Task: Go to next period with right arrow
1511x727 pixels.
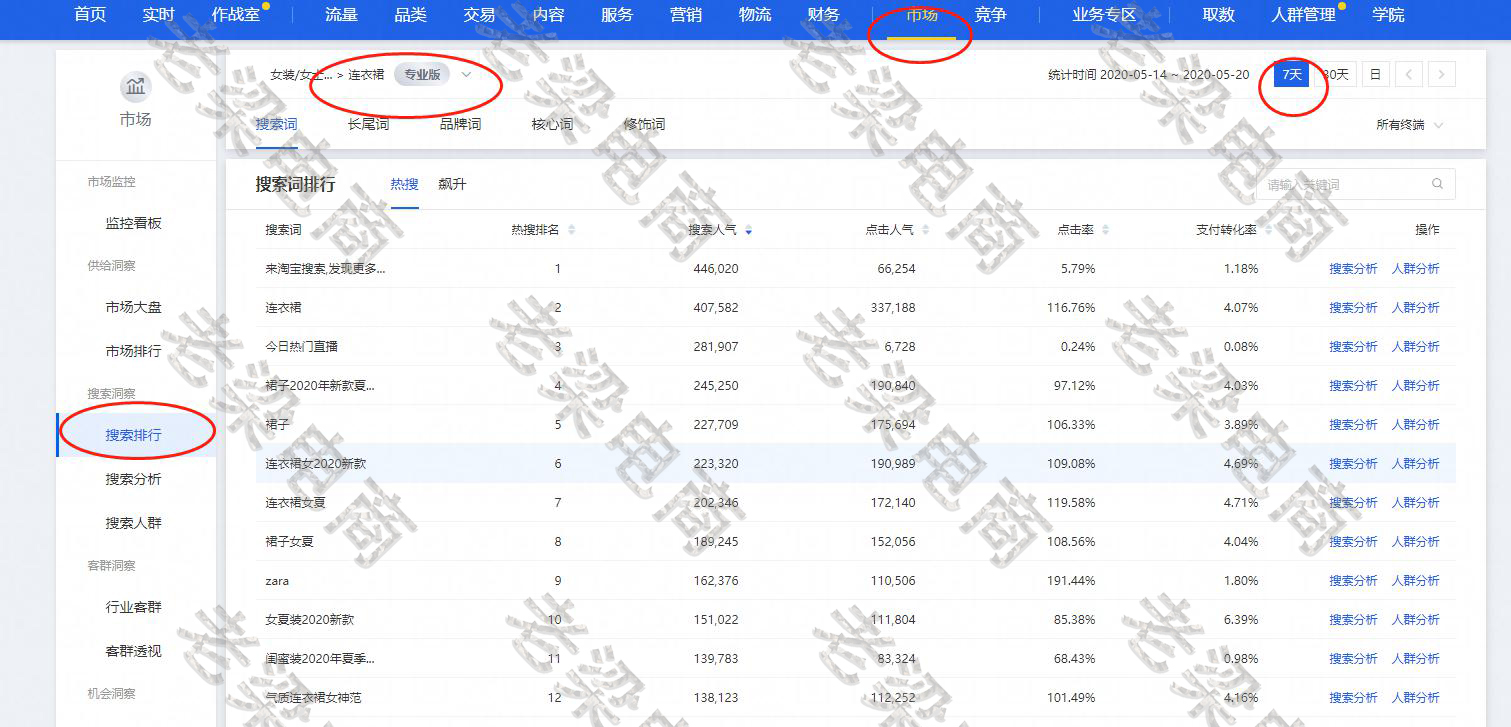Action: [1441, 74]
